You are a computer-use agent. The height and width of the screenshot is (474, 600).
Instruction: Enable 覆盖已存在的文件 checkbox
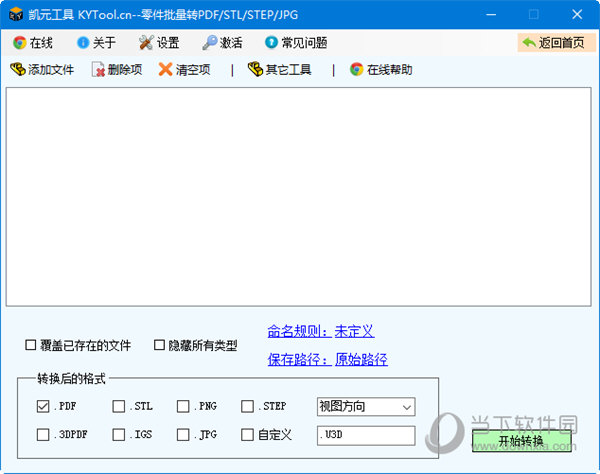click(30, 345)
